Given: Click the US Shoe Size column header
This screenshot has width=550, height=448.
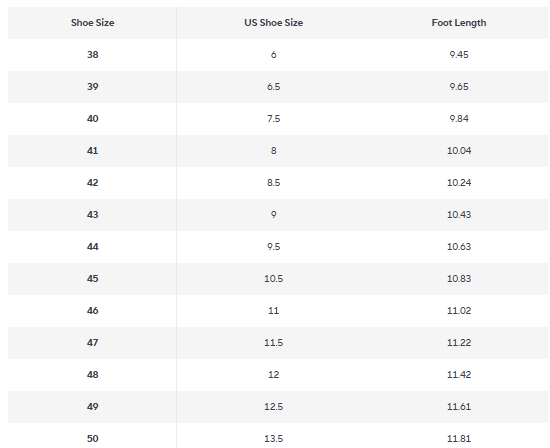Looking at the screenshot, I should 274,23.
